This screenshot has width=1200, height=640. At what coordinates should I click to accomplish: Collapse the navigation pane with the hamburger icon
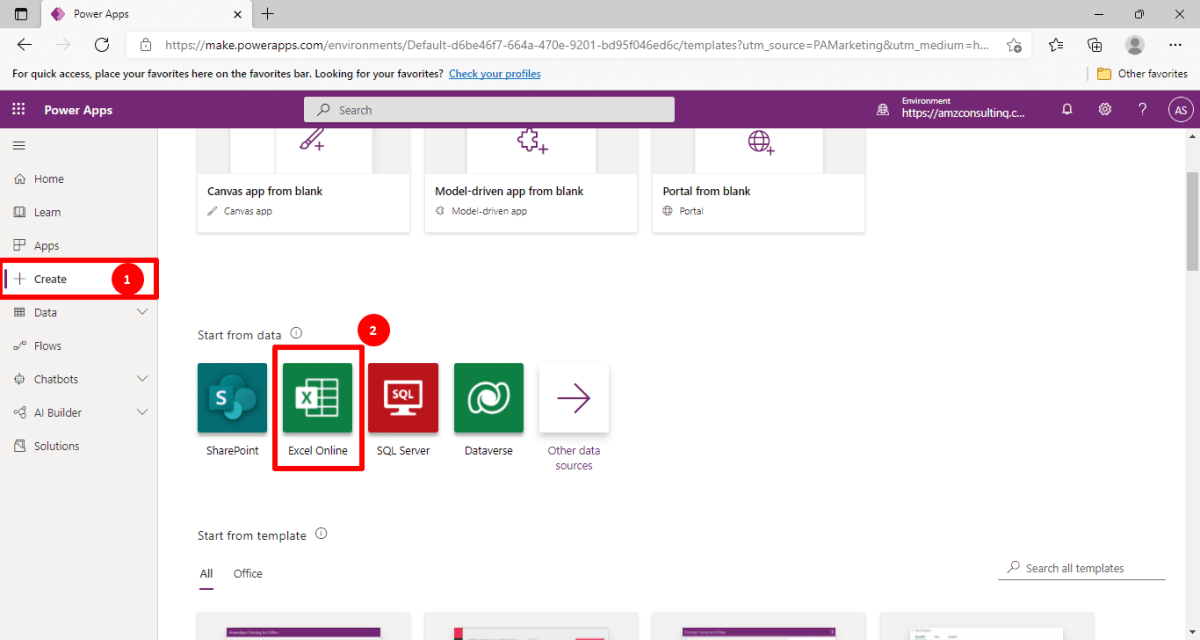(18, 144)
